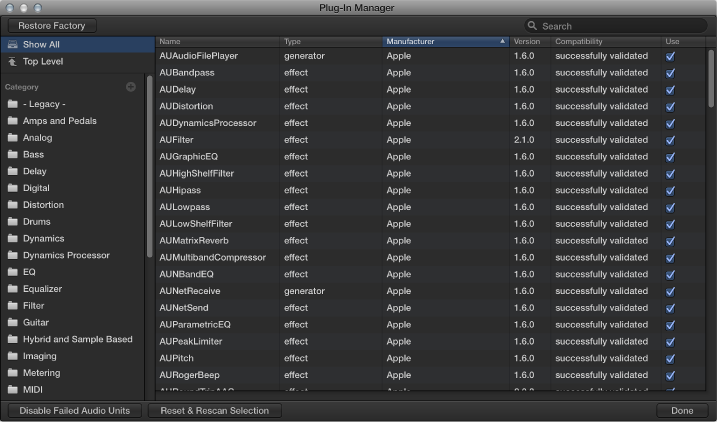Click the Hybrid and Sample Based folder icon

pos(13,339)
